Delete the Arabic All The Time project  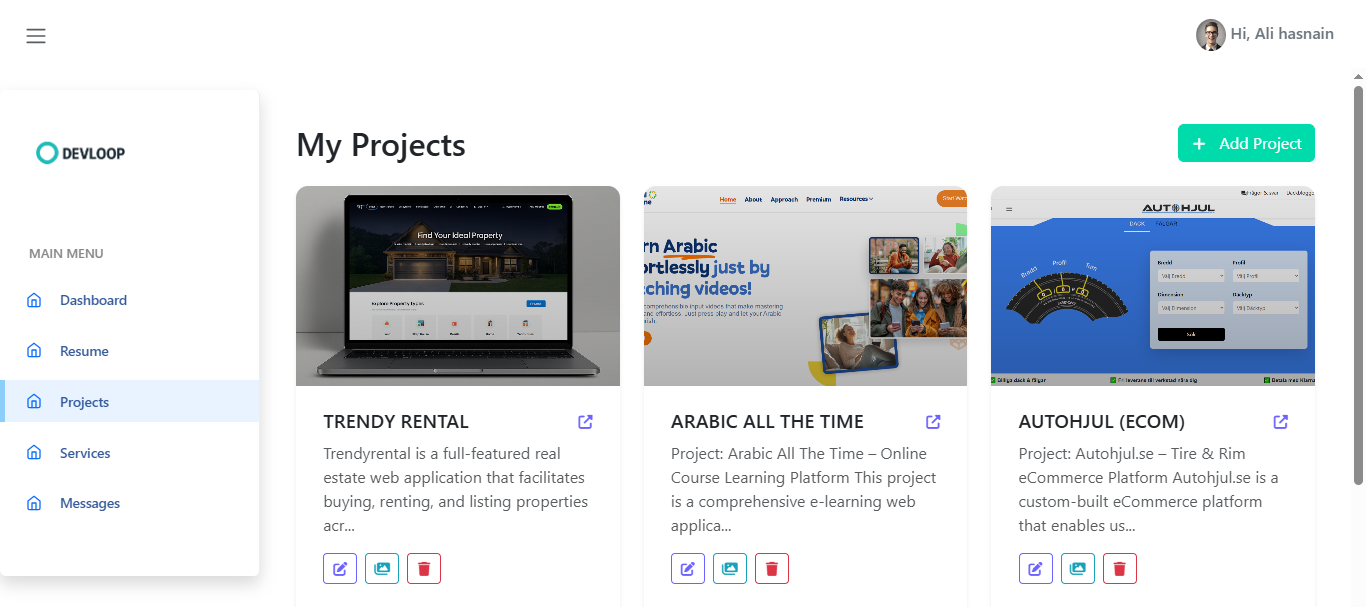click(x=772, y=569)
